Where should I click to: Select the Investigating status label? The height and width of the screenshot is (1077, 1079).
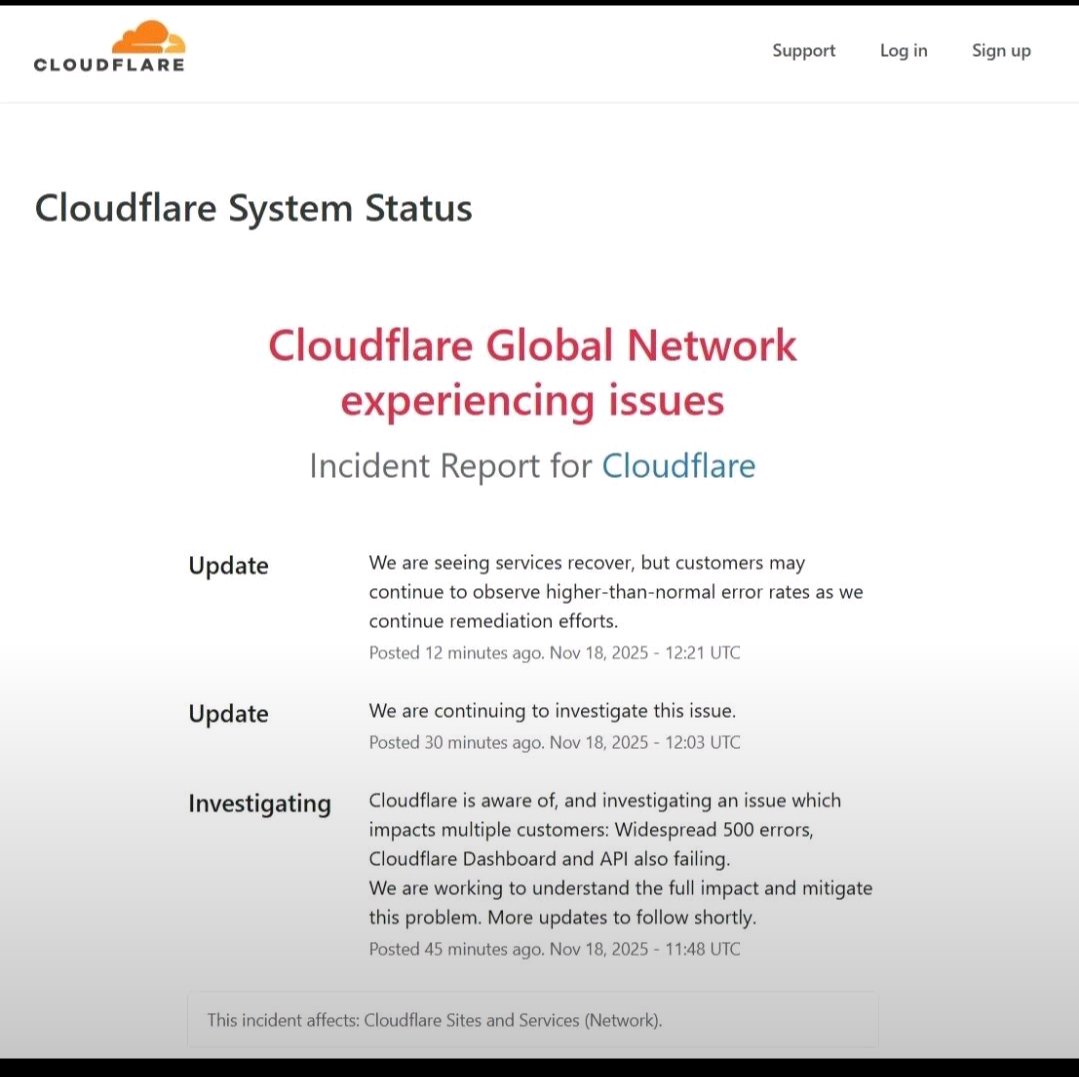pos(259,803)
